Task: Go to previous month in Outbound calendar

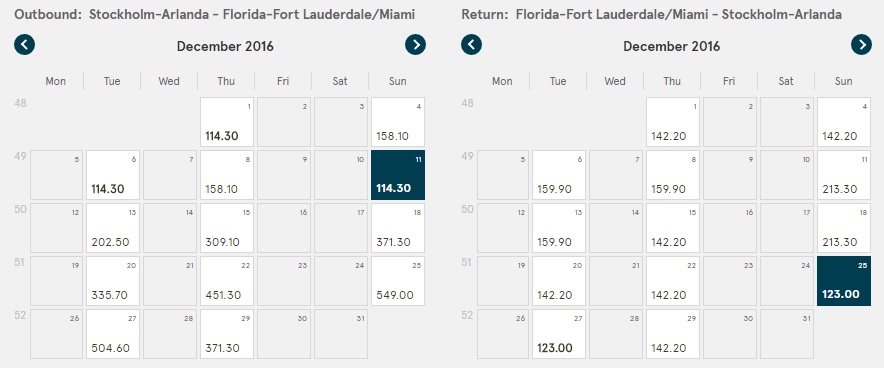Action: tap(25, 45)
